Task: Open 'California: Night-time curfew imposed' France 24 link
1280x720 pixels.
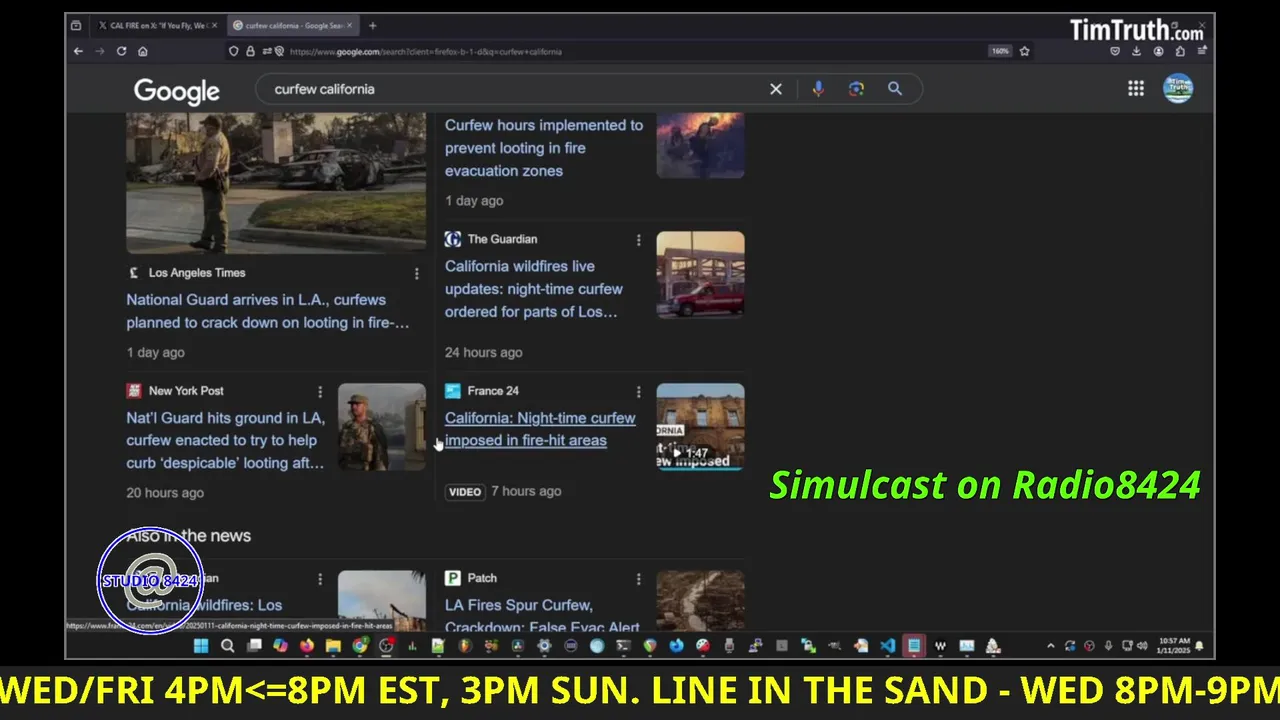Action: click(540, 429)
